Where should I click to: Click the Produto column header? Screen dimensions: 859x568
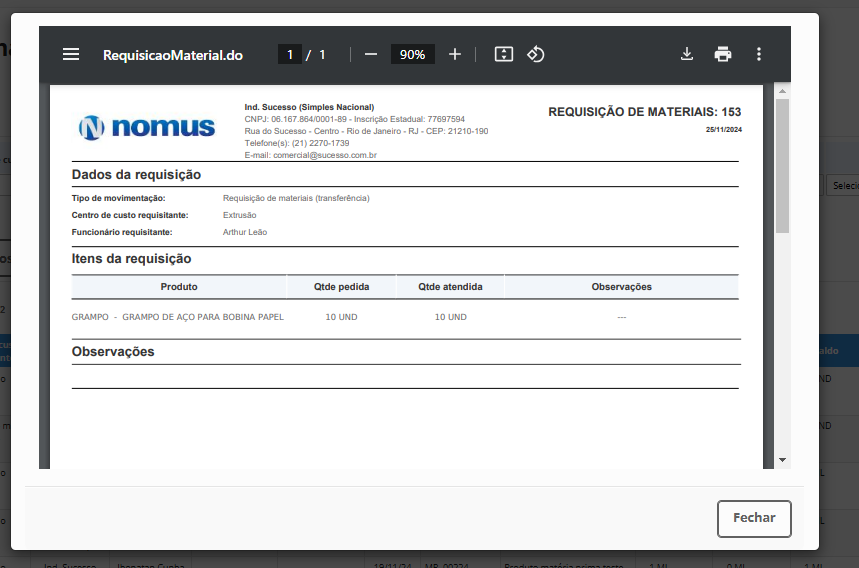coord(179,287)
